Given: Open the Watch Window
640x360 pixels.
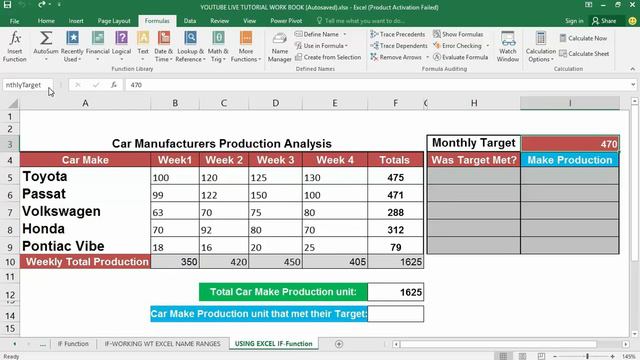Looking at the screenshot, I should pyautogui.click(x=508, y=47).
